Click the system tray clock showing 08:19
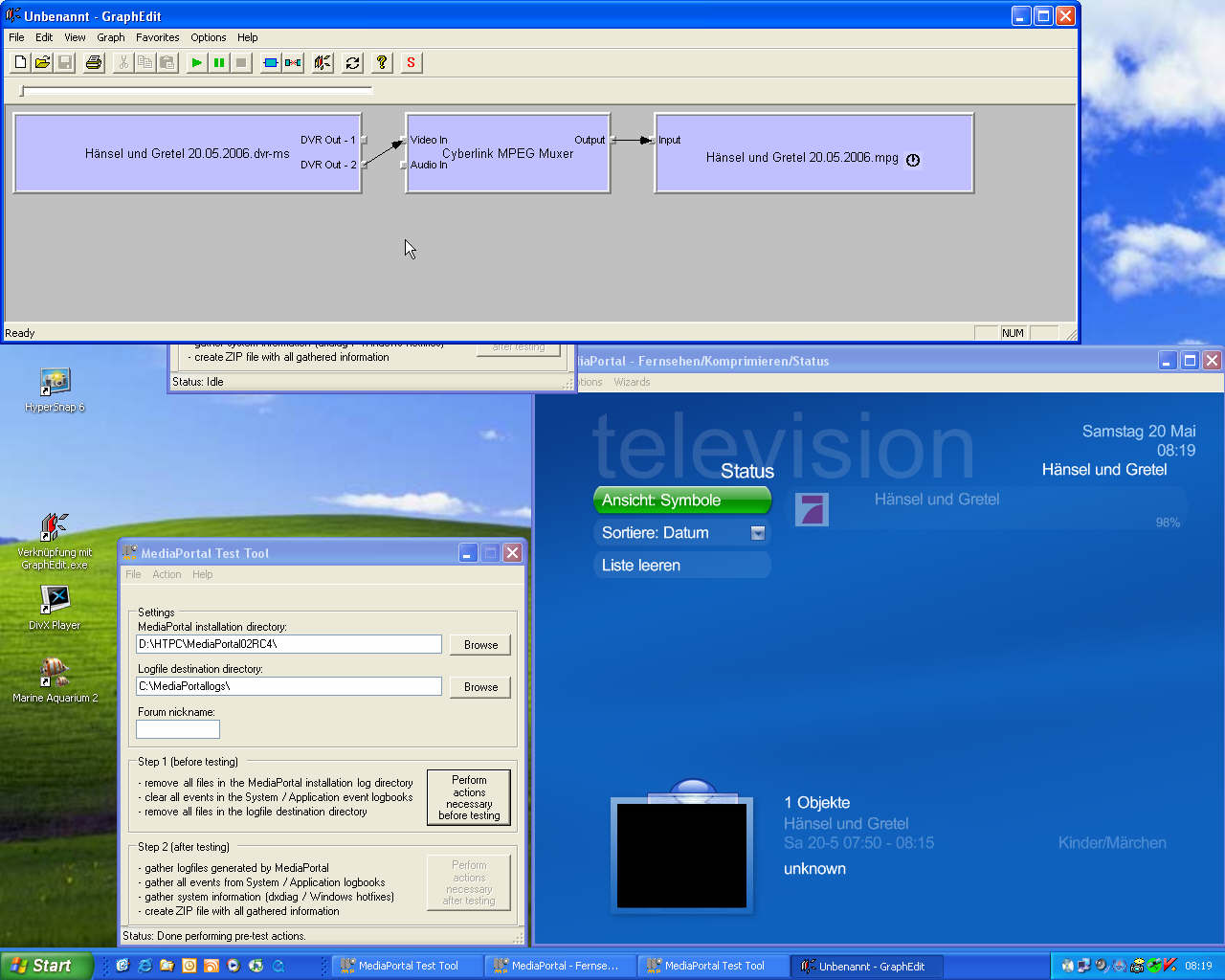The image size is (1225, 980). [1198, 966]
